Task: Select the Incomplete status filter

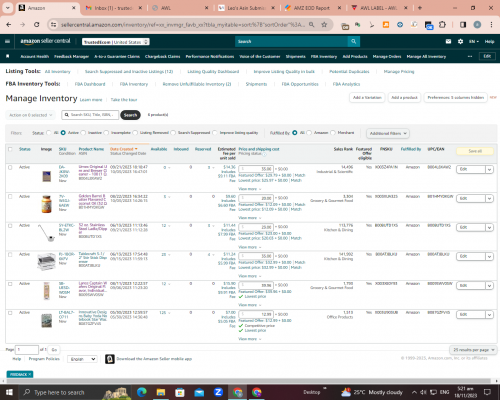Action: point(106,133)
